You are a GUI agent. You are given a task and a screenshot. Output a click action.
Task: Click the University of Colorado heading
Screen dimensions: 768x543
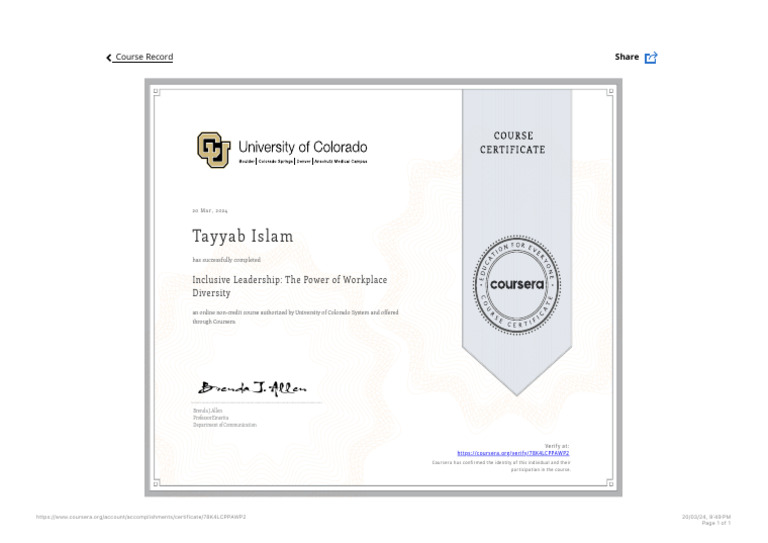303,147
